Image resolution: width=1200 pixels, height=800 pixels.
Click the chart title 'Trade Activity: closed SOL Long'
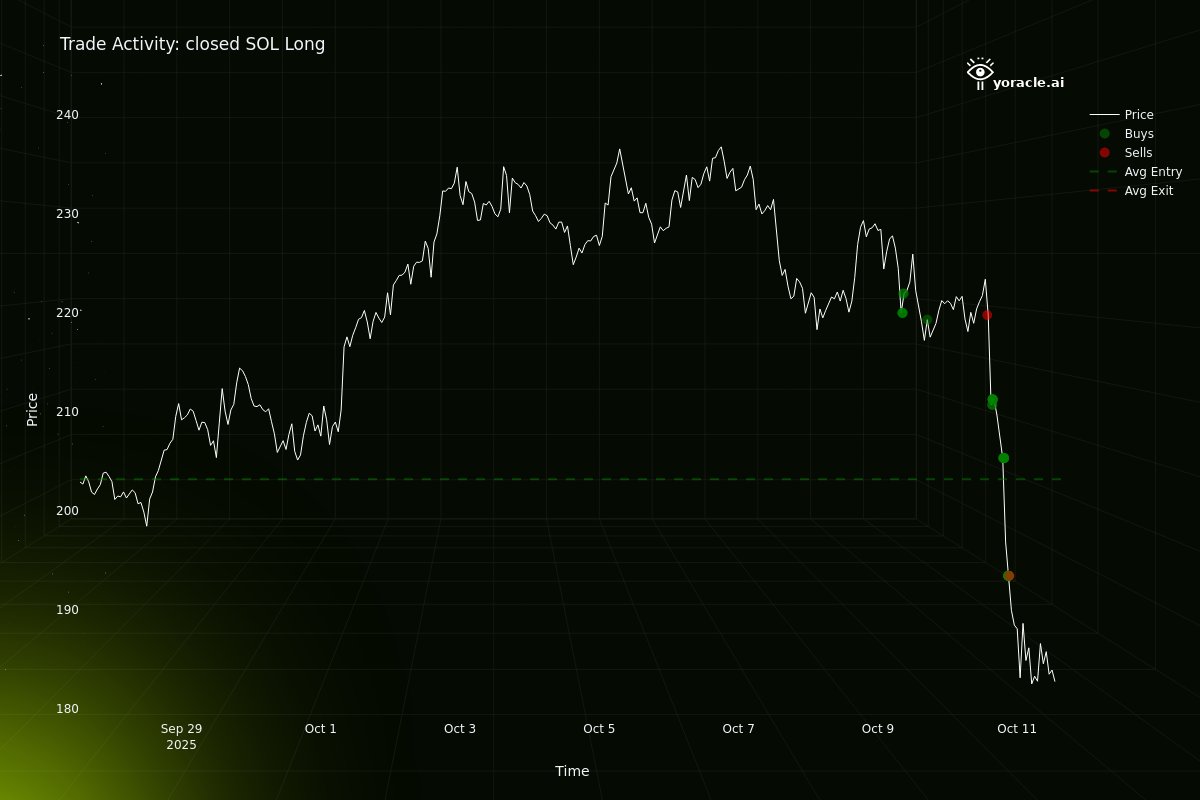pyautogui.click(x=192, y=44)
